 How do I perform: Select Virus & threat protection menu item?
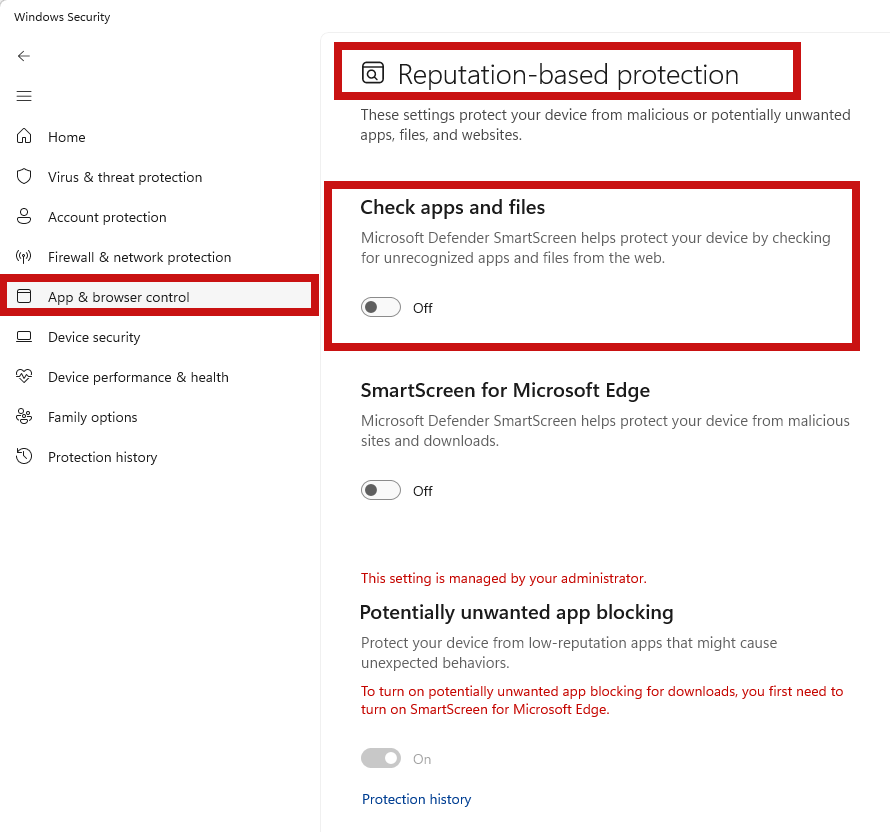[x=125, y=177]
